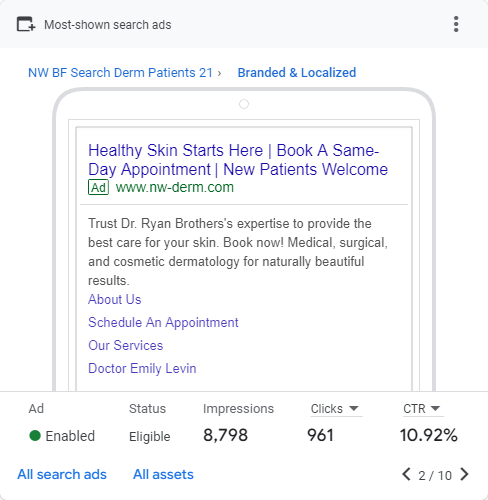Click the Schedule An Appointment sitelink
The image size is (488, 500).
click(x=163, y=322)
